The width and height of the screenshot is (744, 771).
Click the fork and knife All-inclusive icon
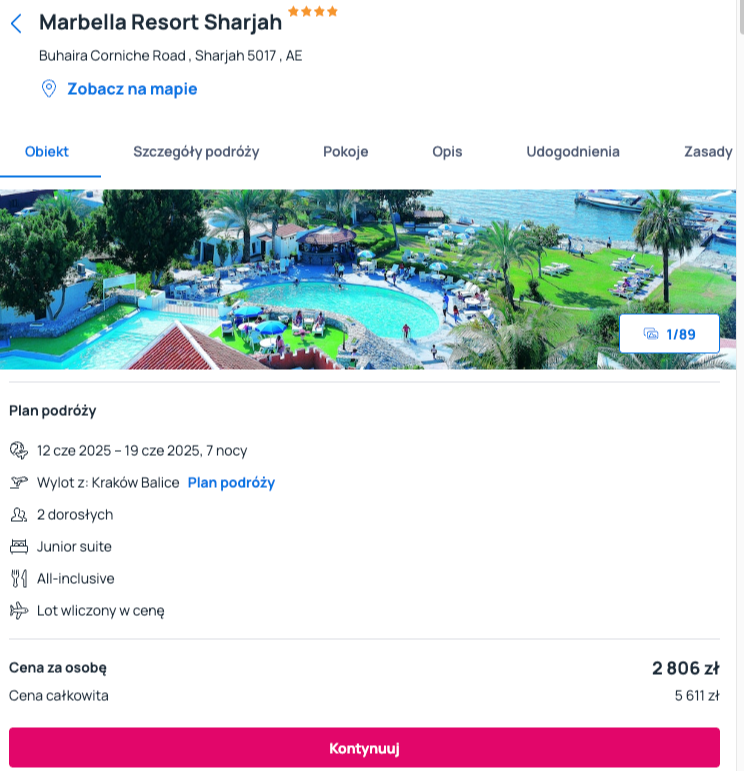tap(19, 578)
